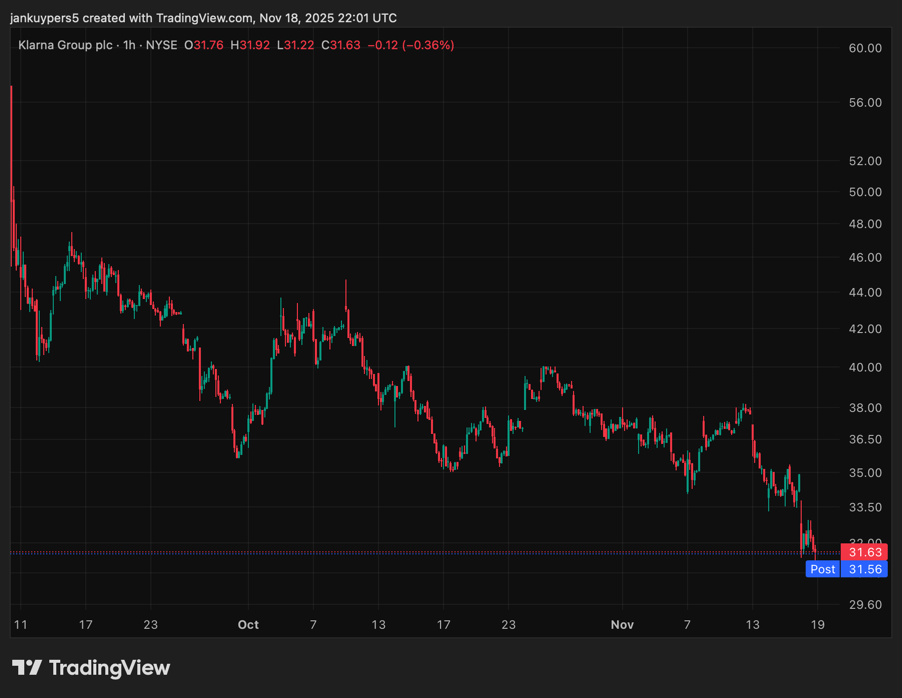Click the 35.00 price axis label

pos(865,472)
